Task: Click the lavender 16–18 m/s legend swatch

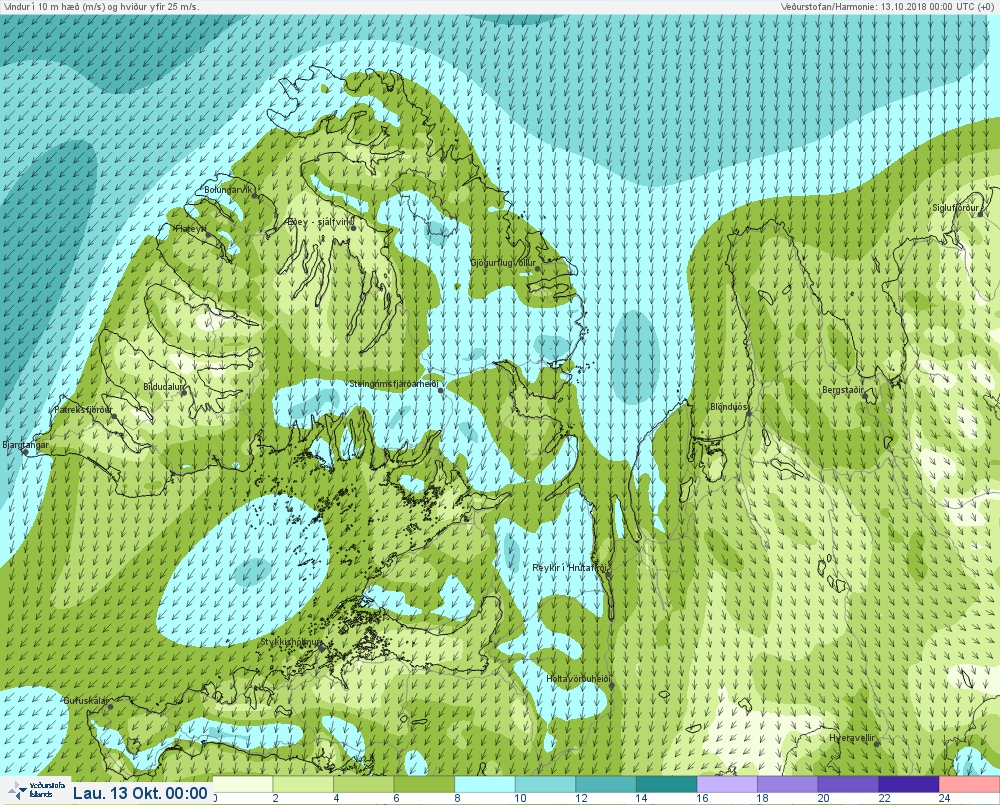Action: pos(728,784)
